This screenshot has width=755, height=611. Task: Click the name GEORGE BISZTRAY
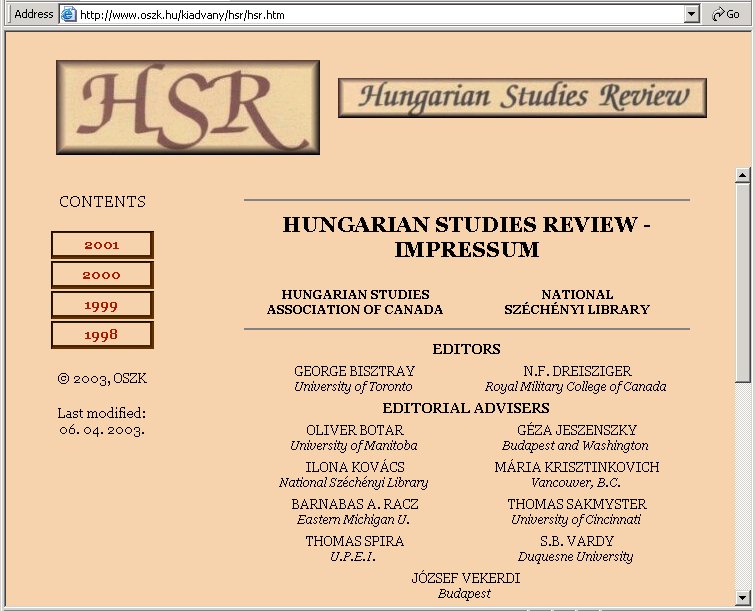(x=354, y=371)
